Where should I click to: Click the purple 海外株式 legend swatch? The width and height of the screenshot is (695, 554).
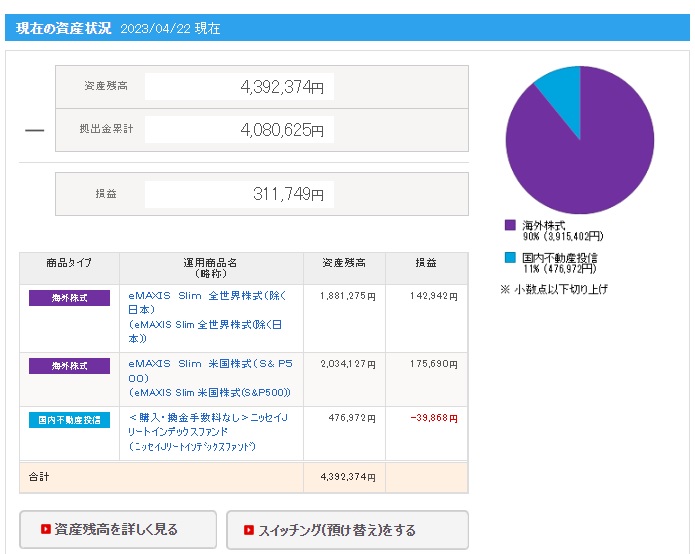[x=510, y=226]
